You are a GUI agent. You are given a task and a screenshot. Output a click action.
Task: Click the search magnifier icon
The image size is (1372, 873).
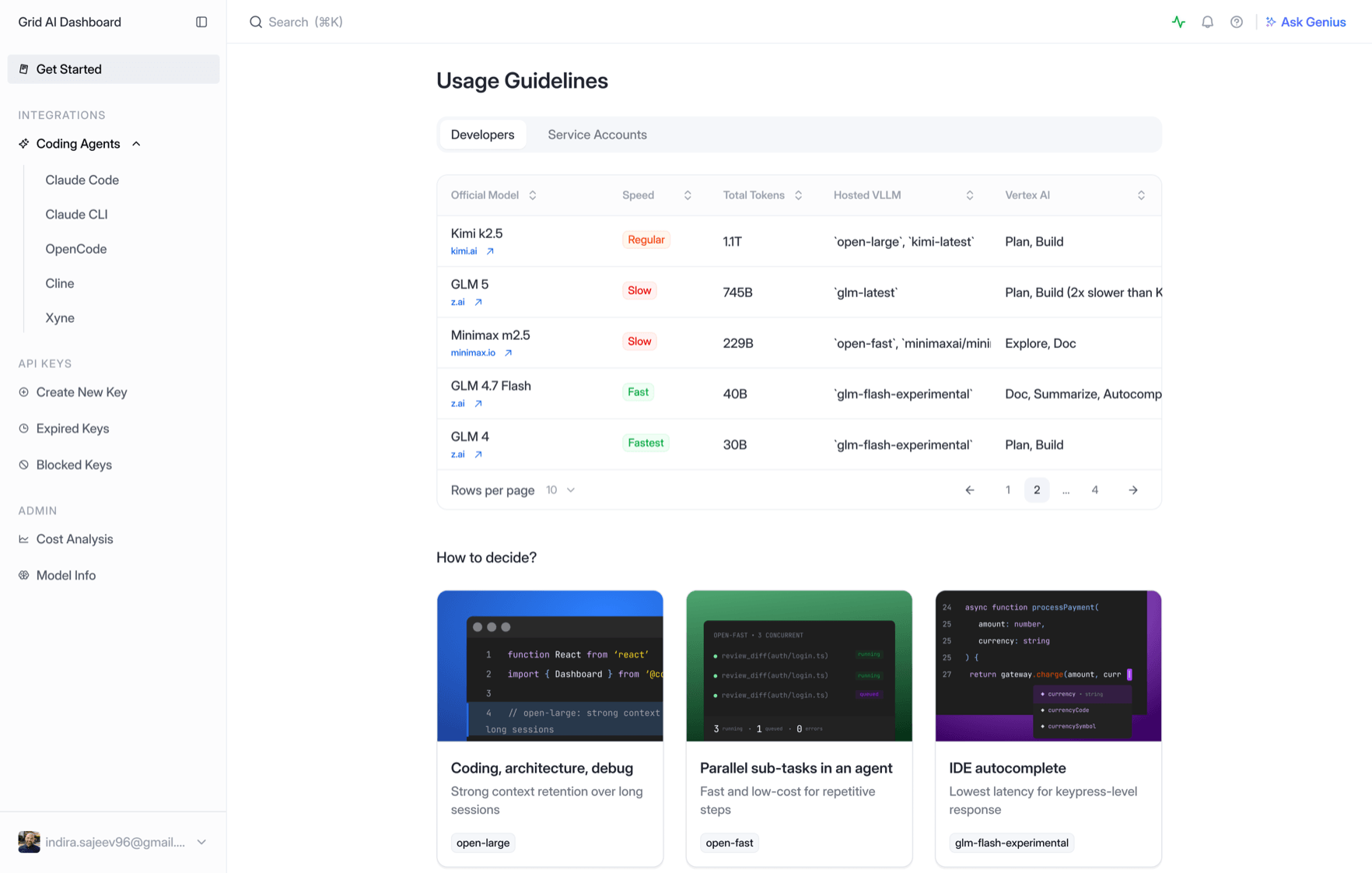[255, 22]
